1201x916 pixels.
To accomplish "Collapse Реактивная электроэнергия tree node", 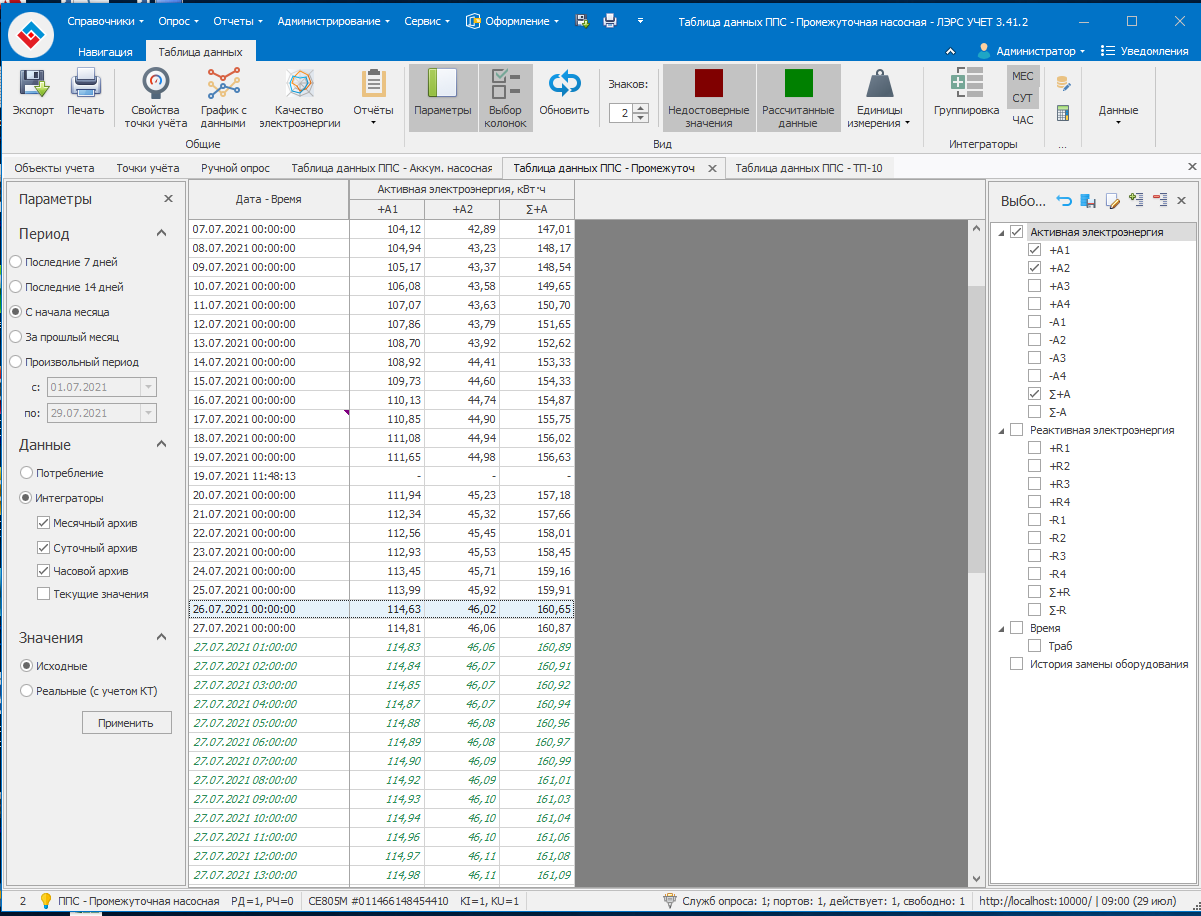I will 1001,430.
